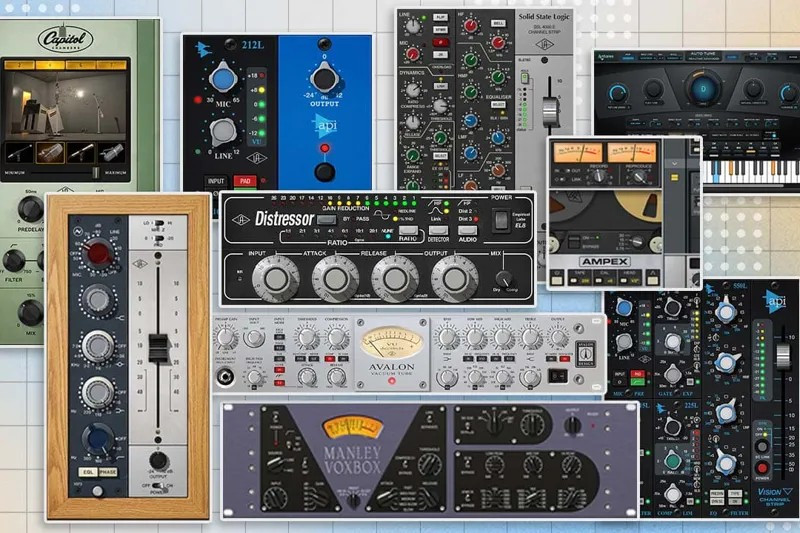
Task: Click the Capitol Chambers minimum-maximum slider handle
Action: click(x=95, y=173)
